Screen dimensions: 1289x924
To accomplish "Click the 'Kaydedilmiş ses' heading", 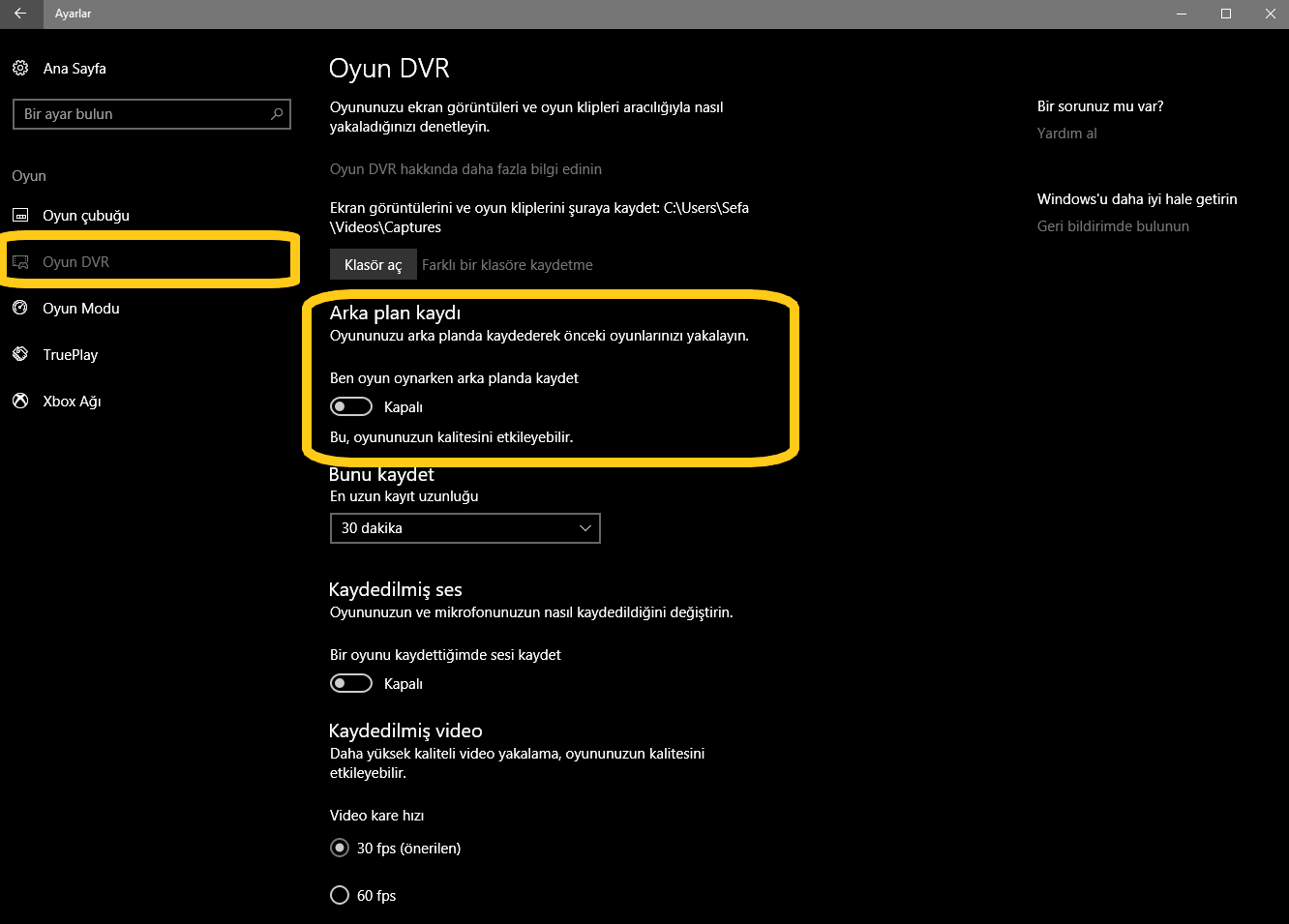I will [x=396, y=590].
